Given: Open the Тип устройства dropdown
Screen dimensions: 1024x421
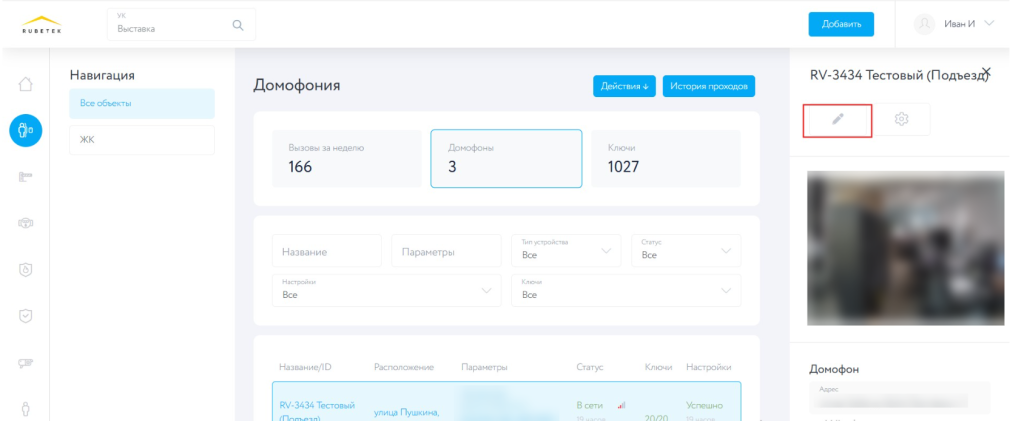Looking at the screenshot, I should [x=566, y=251].
